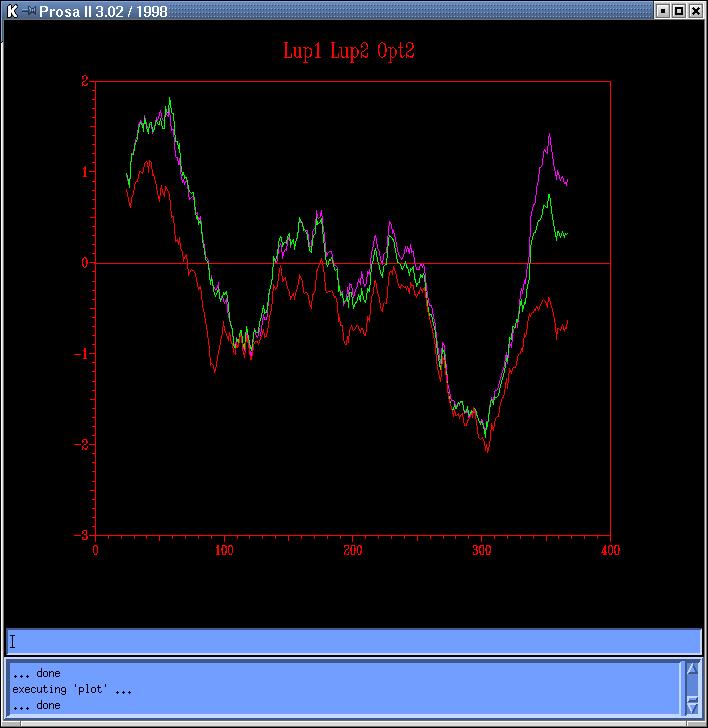708x728 pixels.
Task: Click the x-axis tick label "400"
Action: click(x=610, y=549)
